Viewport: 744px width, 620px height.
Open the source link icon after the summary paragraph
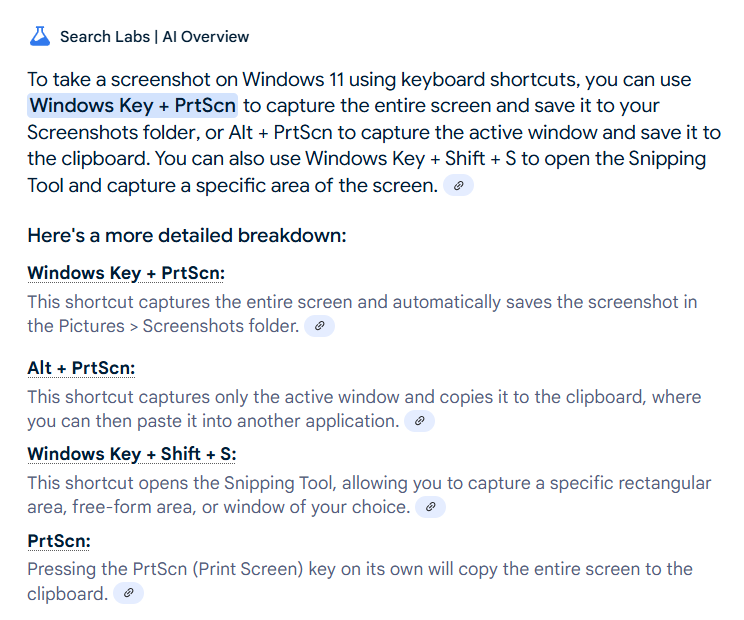coord(458,185)
